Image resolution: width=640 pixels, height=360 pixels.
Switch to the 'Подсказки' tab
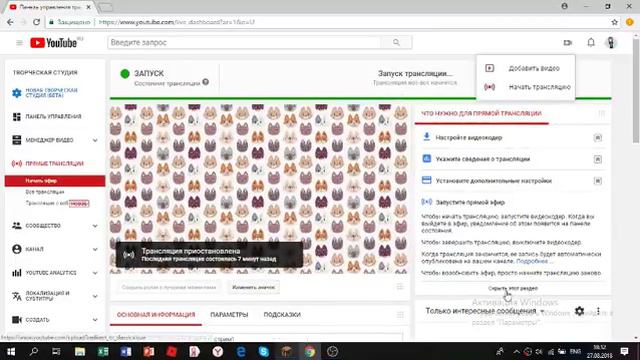(x=282, y=315)
